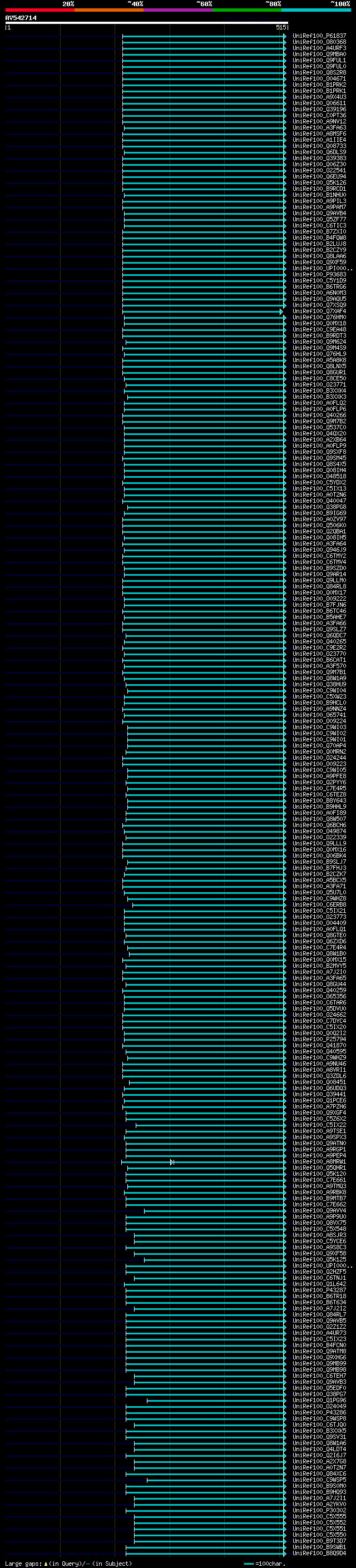Viewport: 356px width, 1568px height.
Task: Select alignment label UniRef100_Q5K120
Action: coord(319,1174)
